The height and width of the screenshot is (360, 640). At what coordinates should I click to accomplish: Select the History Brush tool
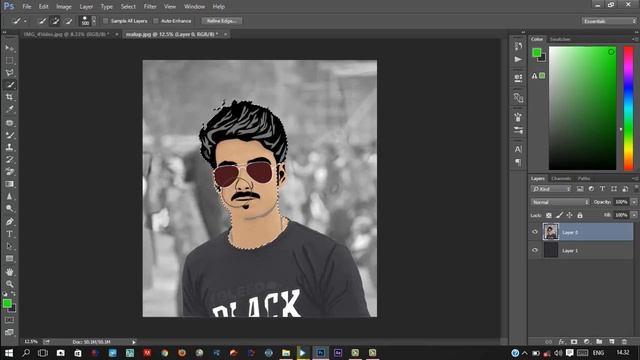tap(9, 160)
